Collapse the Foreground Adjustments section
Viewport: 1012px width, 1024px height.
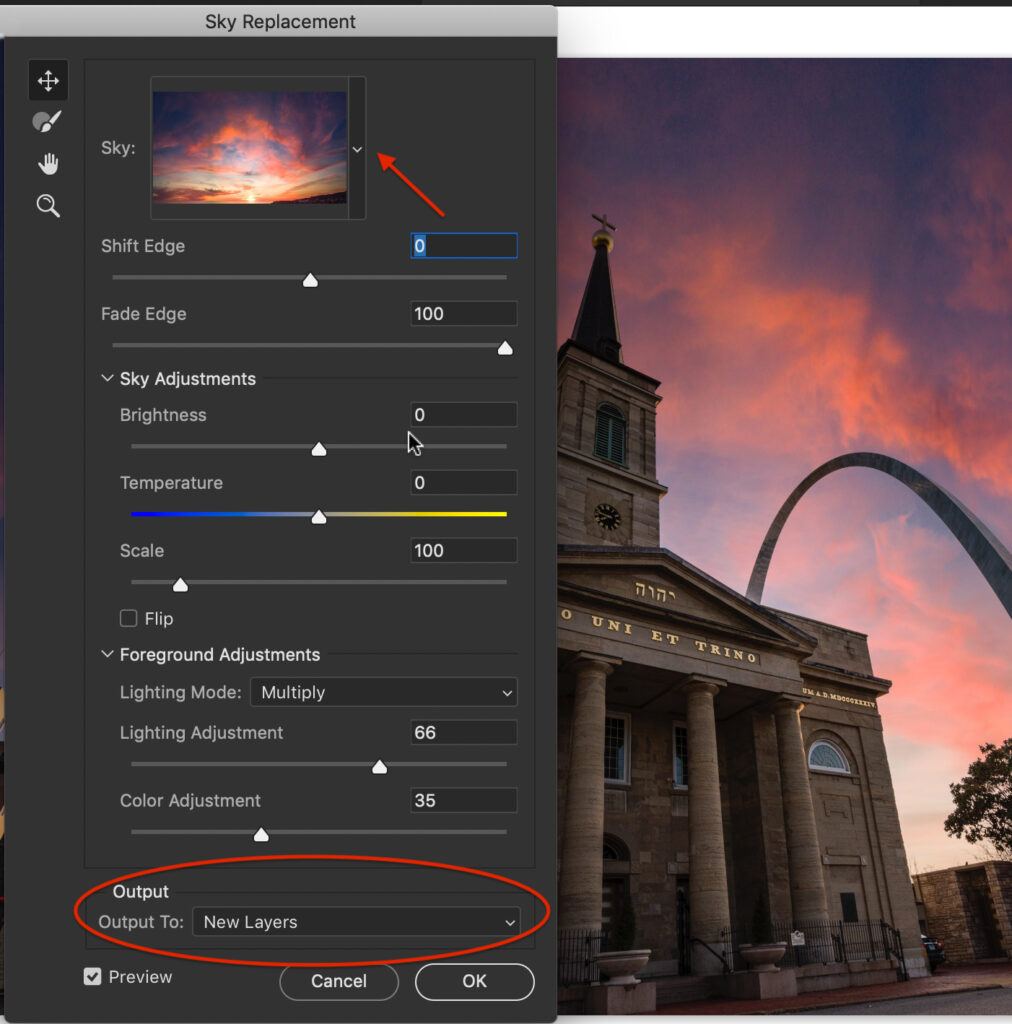[x=108, y=655]
